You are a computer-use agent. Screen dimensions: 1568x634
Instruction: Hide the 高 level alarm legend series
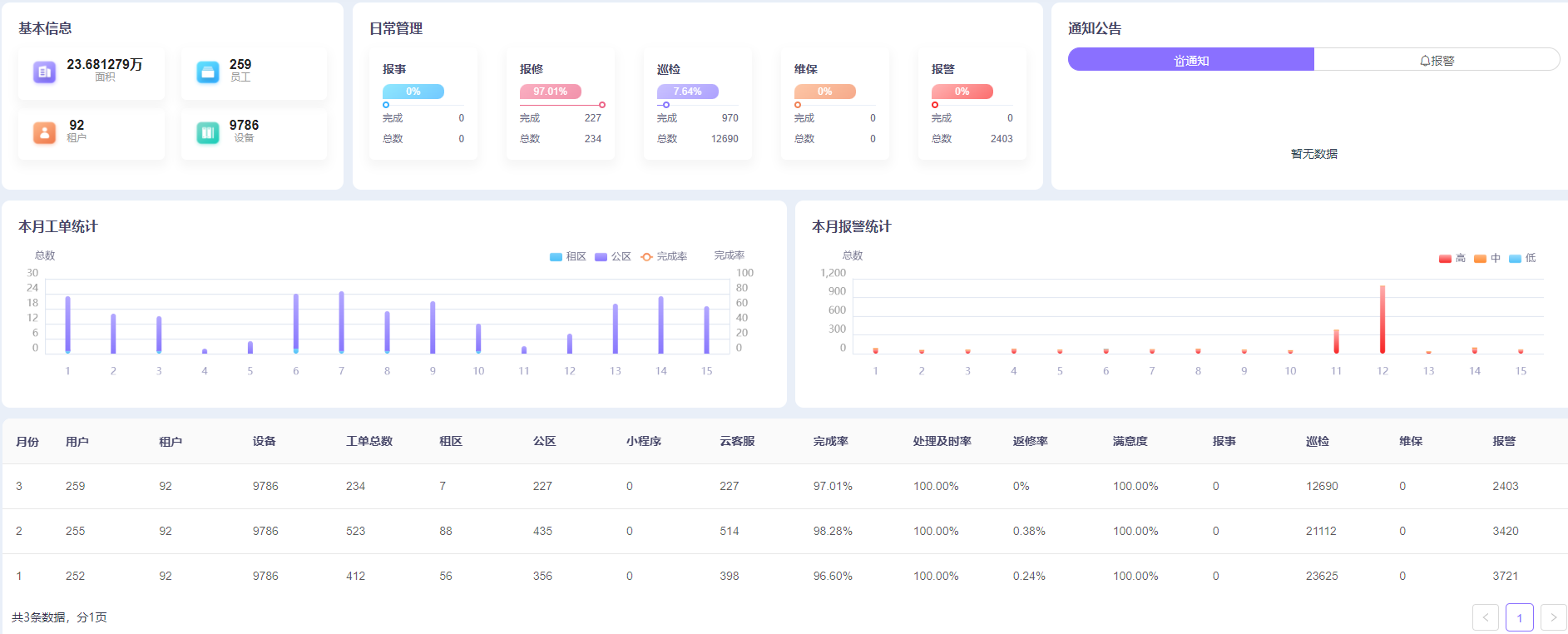point(1452,259)
